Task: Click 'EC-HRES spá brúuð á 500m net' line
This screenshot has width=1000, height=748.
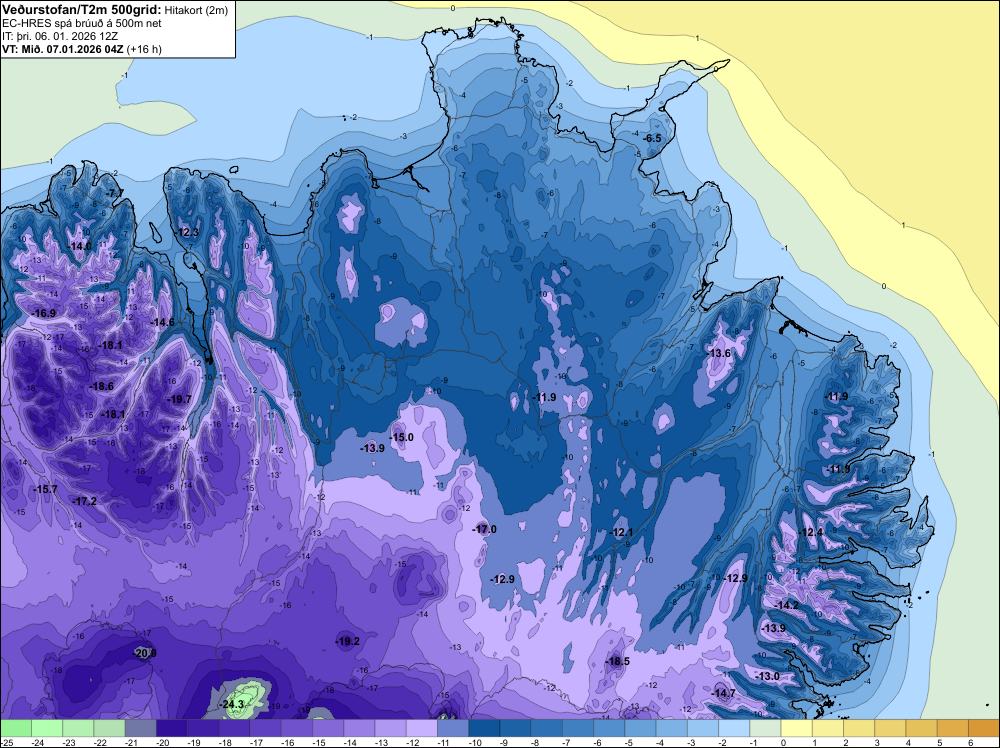Action: pyautogui.click(x=82, y=24)
